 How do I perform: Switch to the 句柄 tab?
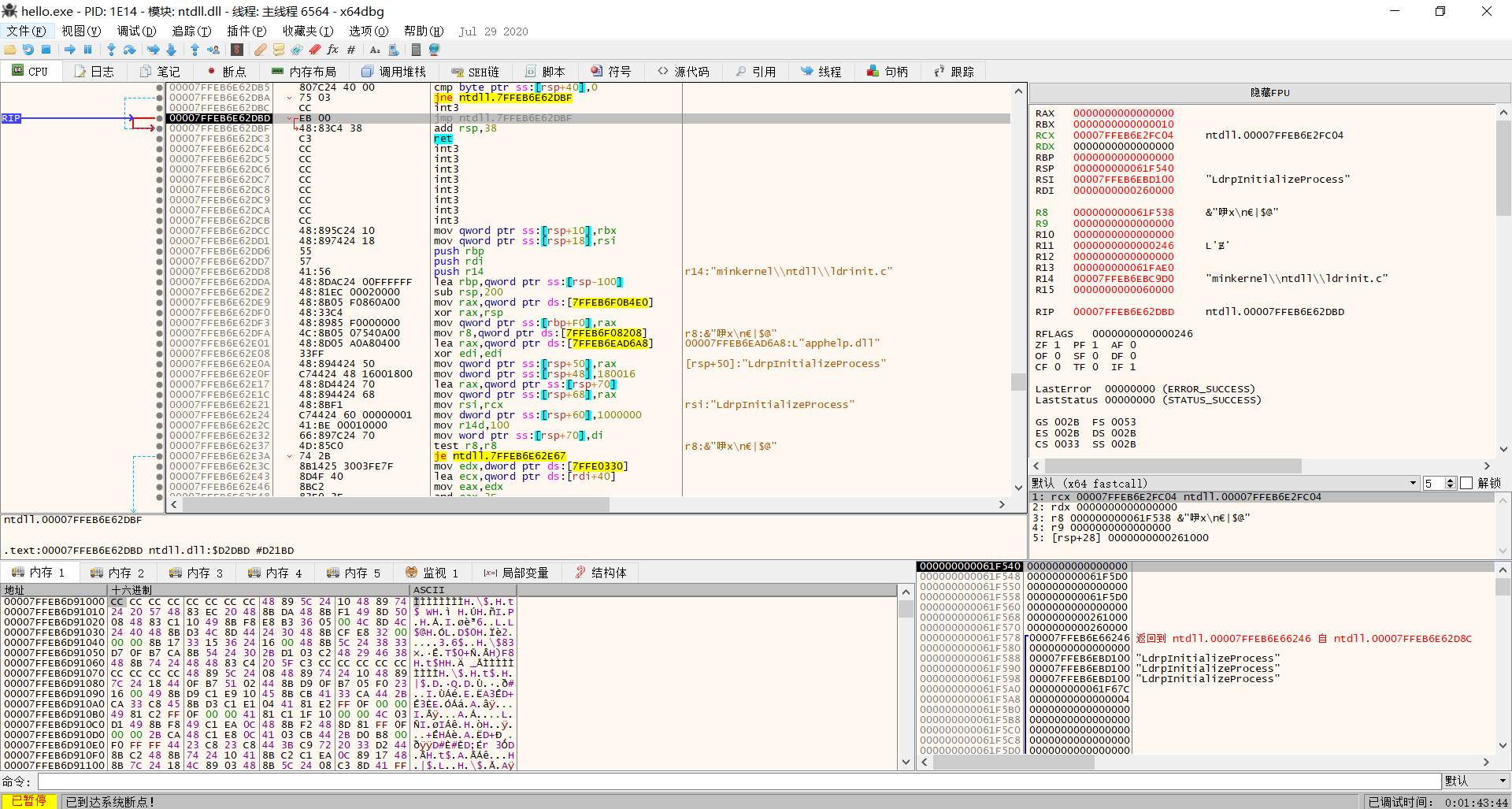tap(888, 72)
